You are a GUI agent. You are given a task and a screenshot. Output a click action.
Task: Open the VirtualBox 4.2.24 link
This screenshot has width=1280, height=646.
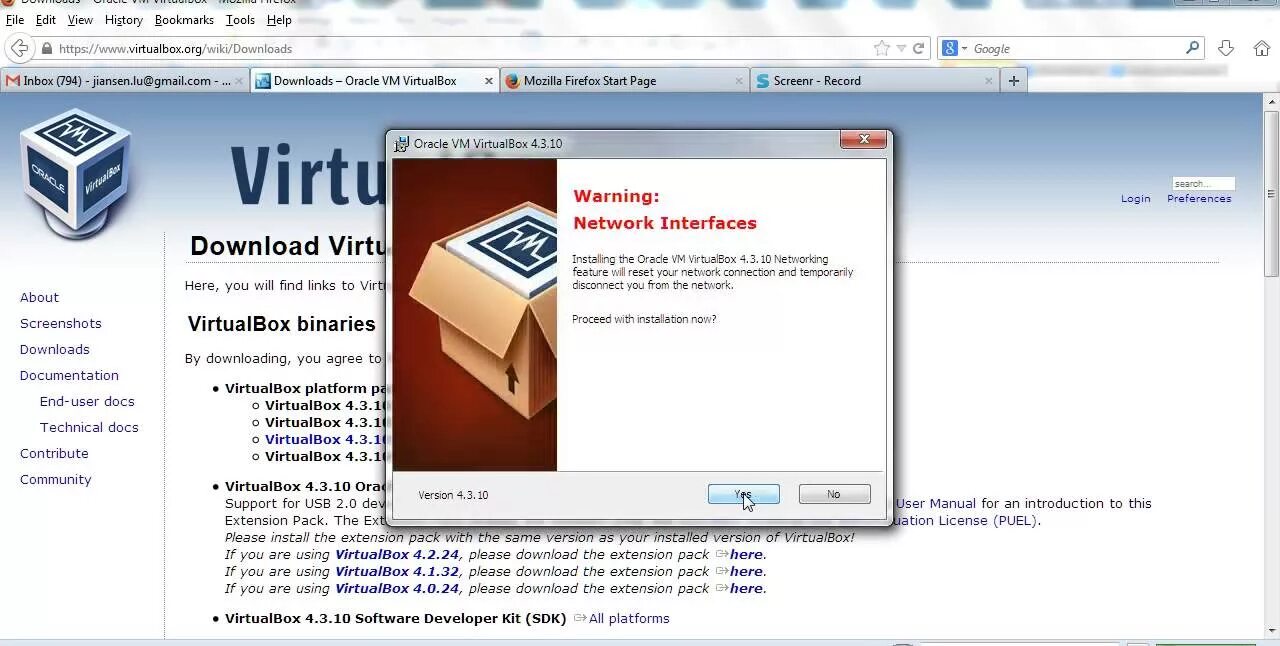(397, 554)
